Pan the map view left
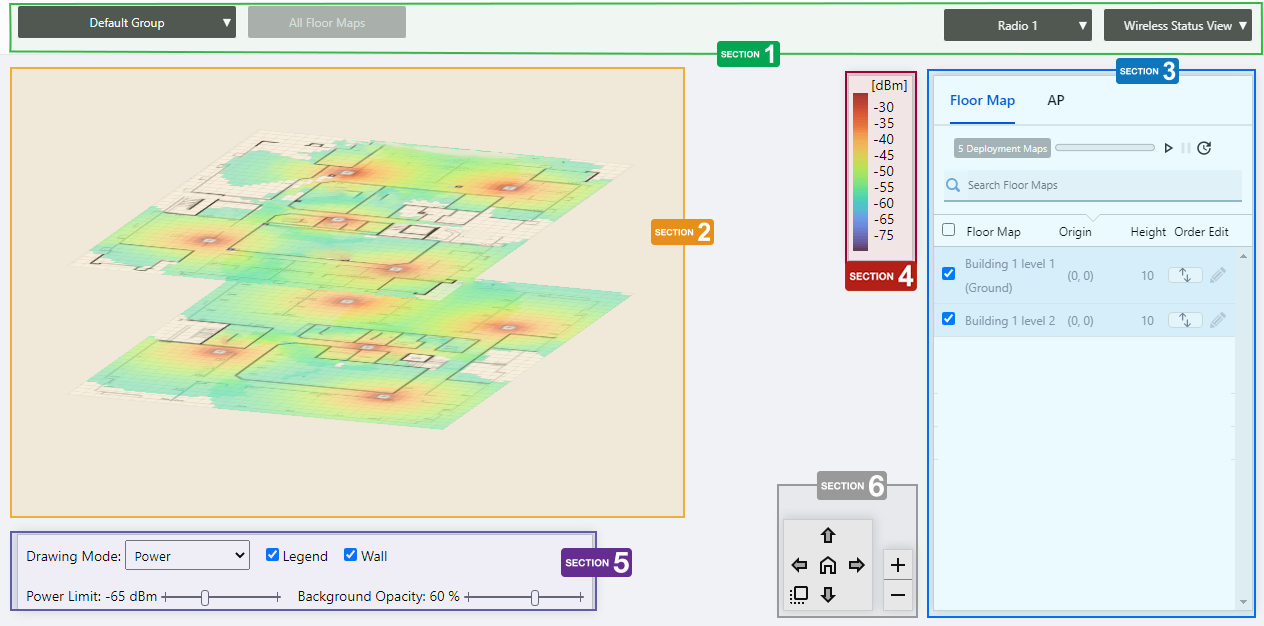 (799, 565)
